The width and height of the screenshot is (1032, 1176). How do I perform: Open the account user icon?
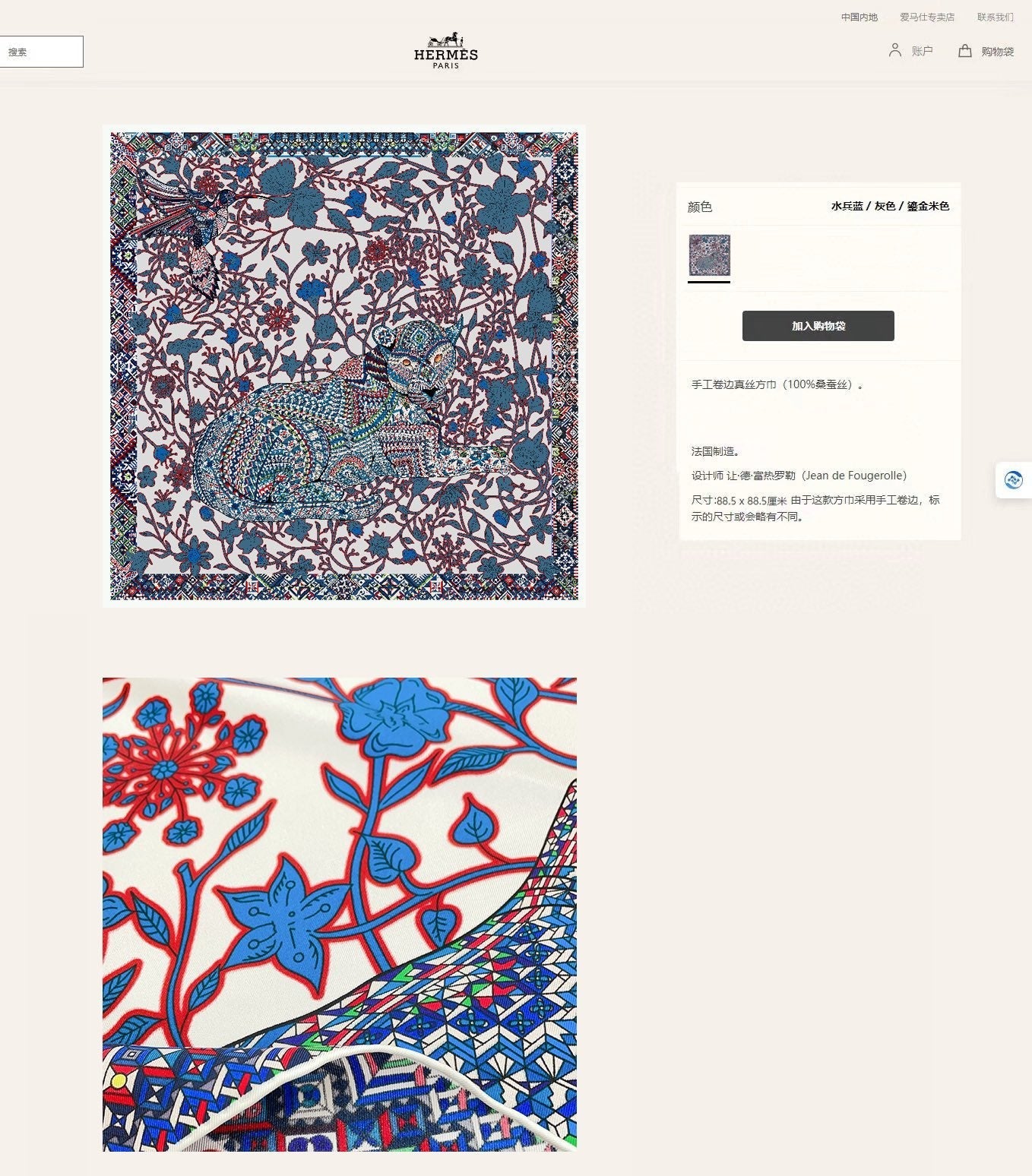tap(895, 50)
